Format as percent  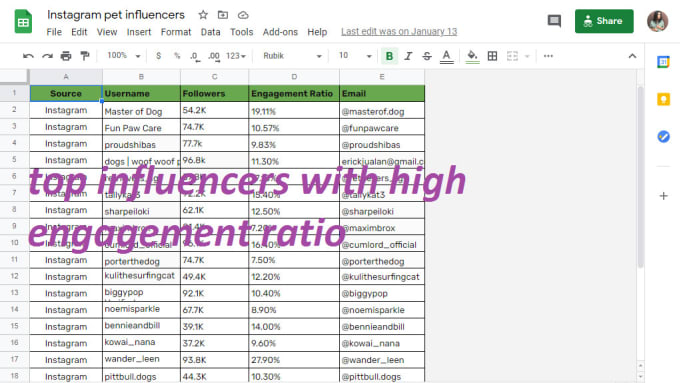[177, 56]
